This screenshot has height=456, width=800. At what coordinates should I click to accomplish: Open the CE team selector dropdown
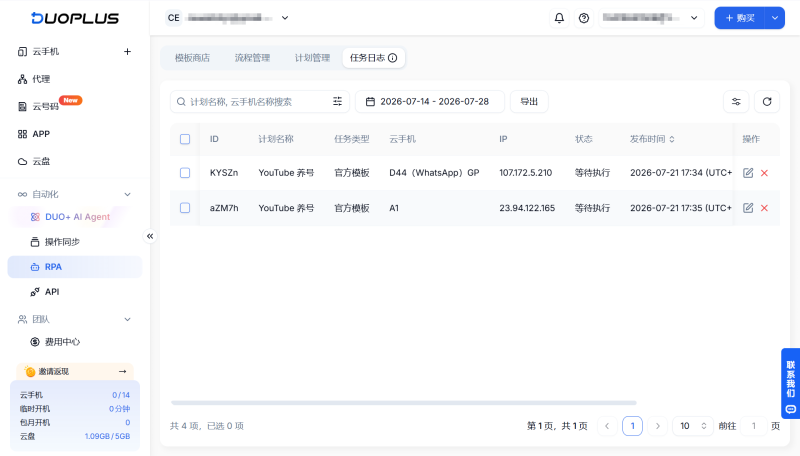228,18
